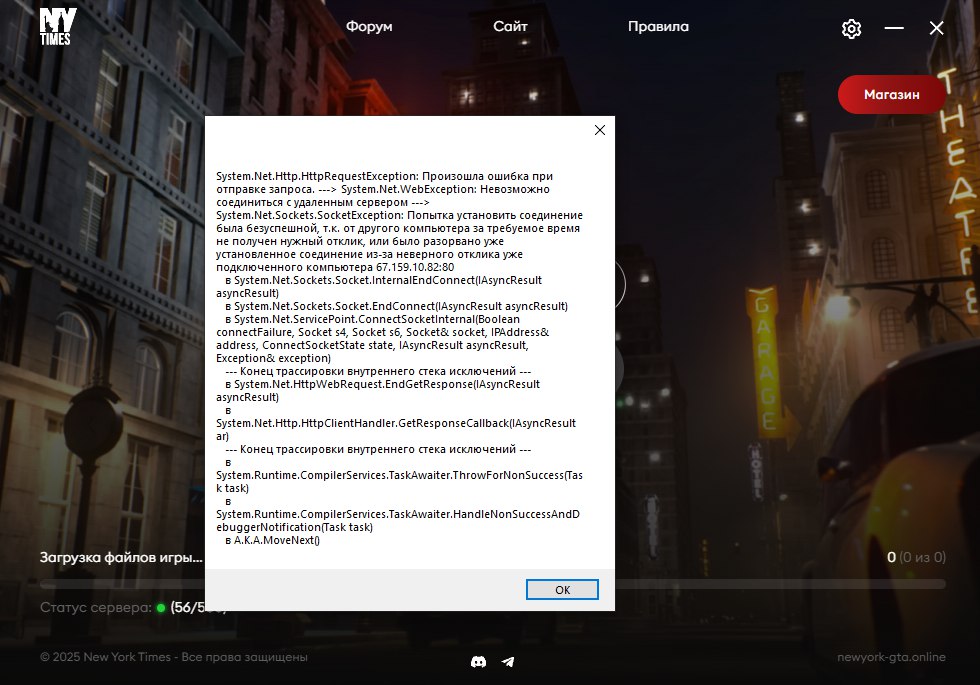The image size is (980, 685).
Task: Minimize the launcher window
Action: tap(894, 28)
